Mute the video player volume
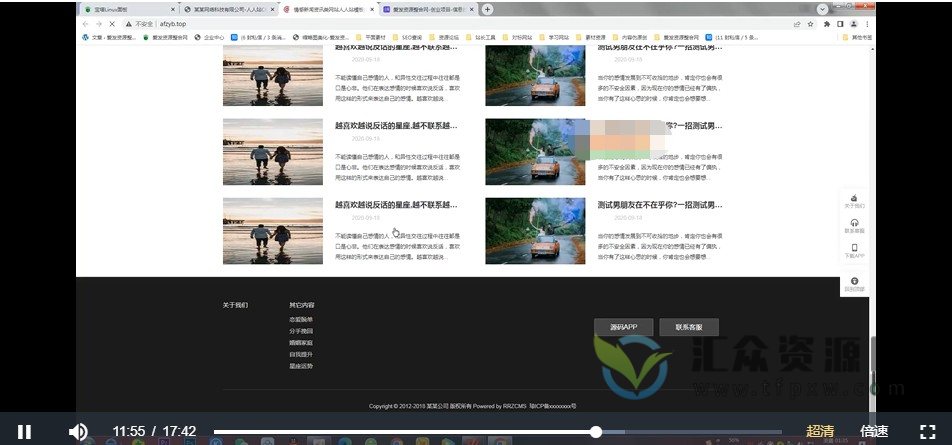 78,432
